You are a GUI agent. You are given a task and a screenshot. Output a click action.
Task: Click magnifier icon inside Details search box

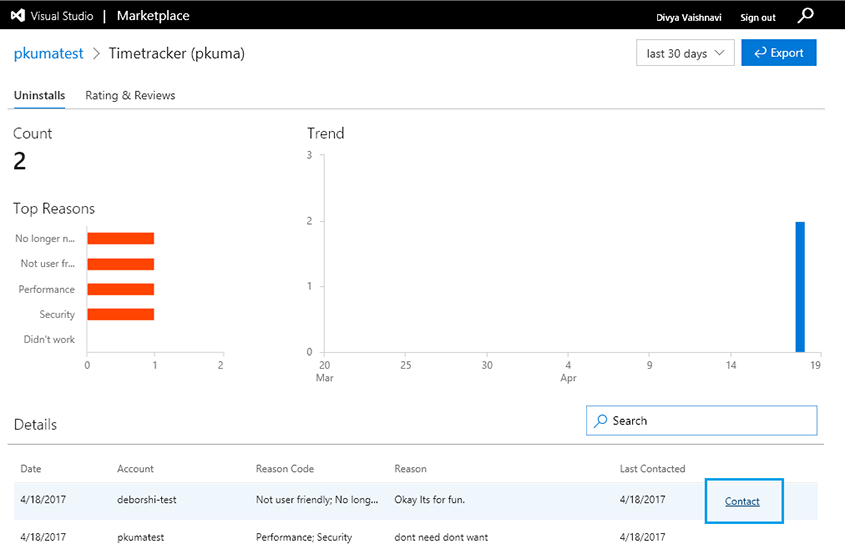pos(600,421)
